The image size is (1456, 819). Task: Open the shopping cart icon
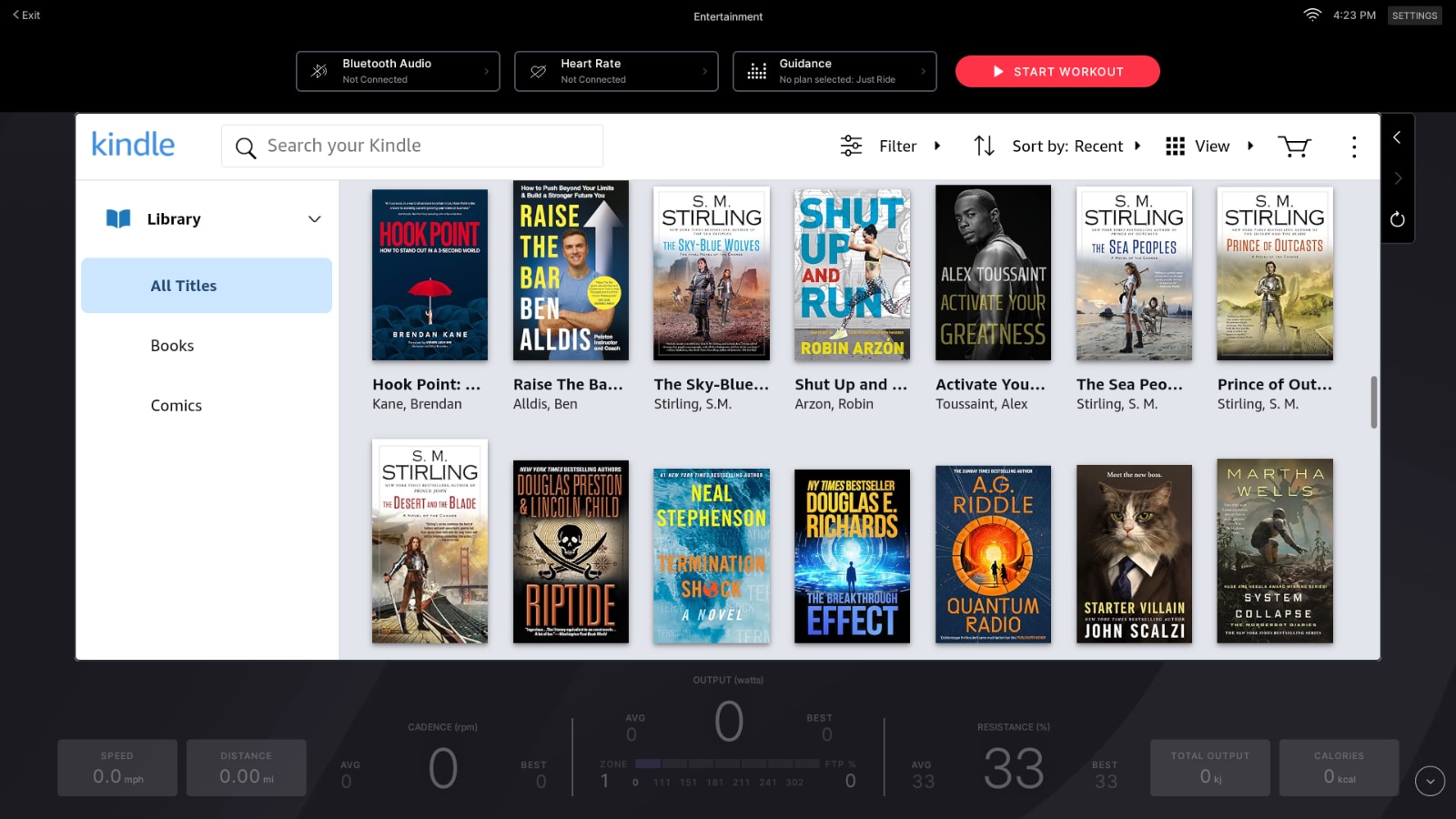pyautogui.click(x=1294, y=147)
